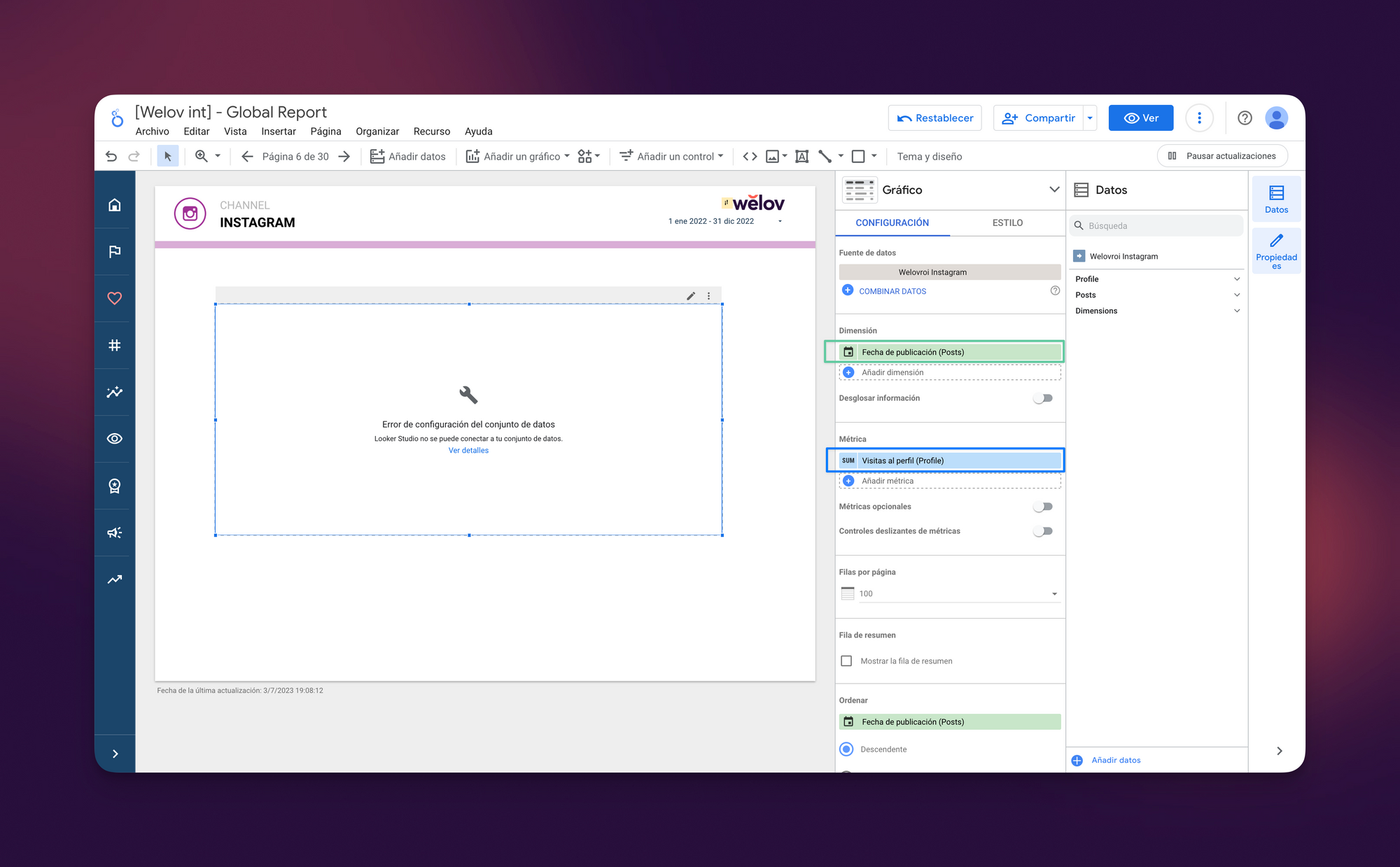
Task: Insert embed URL code icon
Action: [750, 156]
